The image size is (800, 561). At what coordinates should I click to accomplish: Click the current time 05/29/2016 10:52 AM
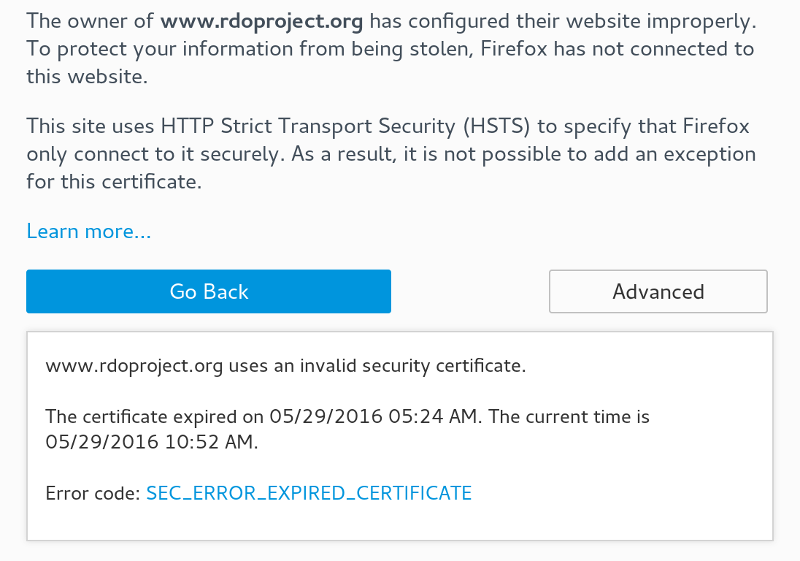(152, 442)
